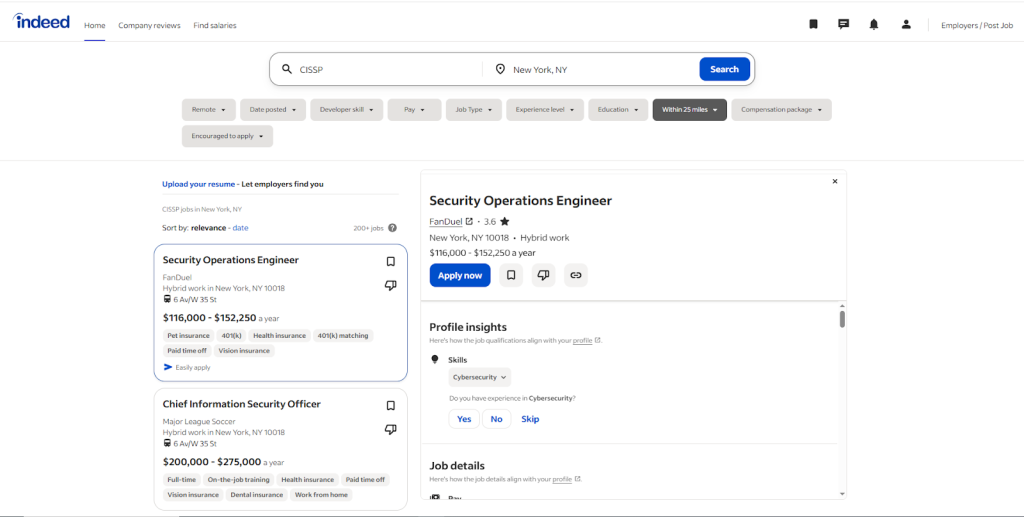1024x517 pixels.
Task: Save the Security Operations Engineer job card
Action: (x=391, y=262)
